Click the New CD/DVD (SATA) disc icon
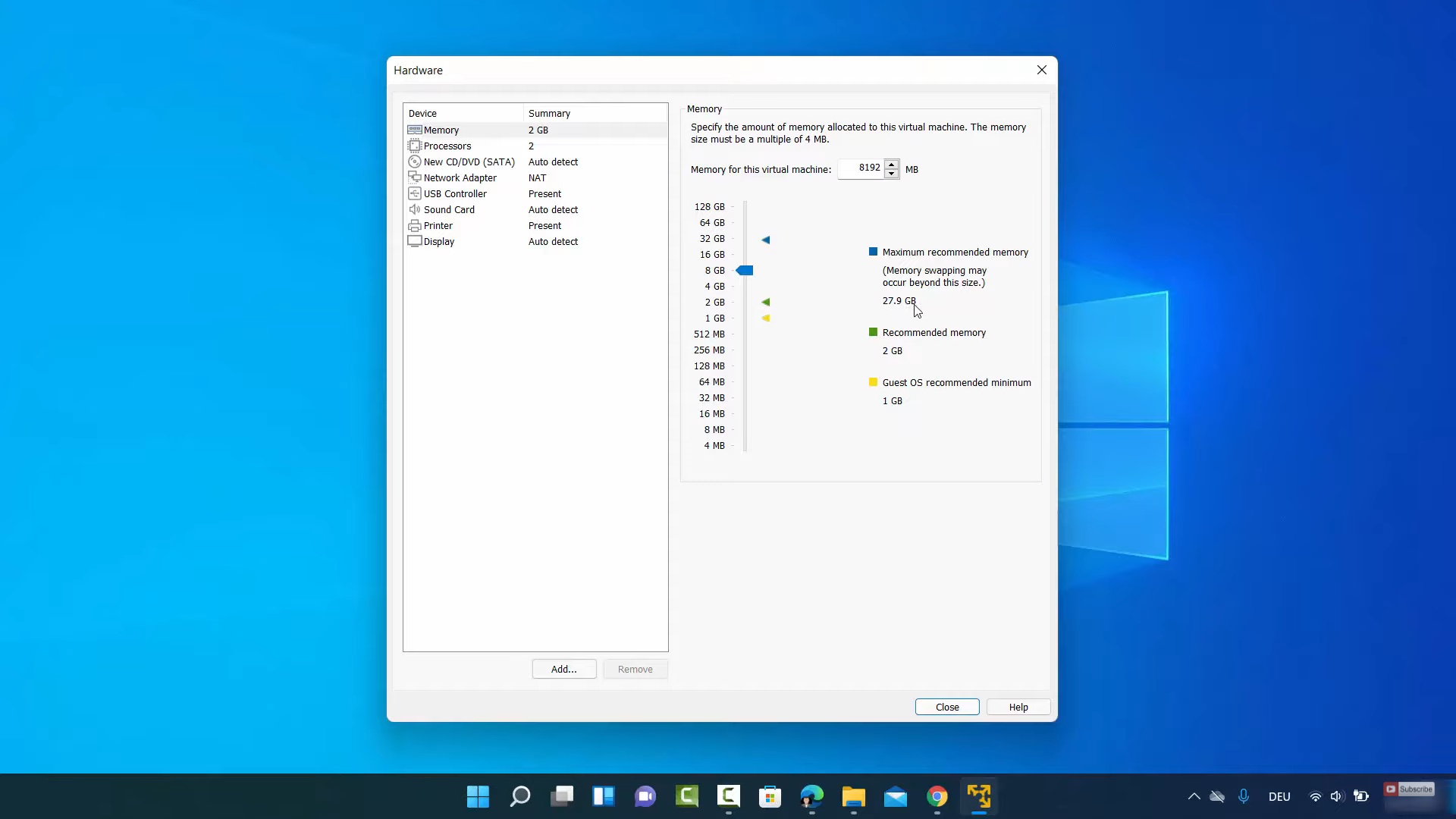The width and height of the screenshot is (1456, 819). pos(415,162)
